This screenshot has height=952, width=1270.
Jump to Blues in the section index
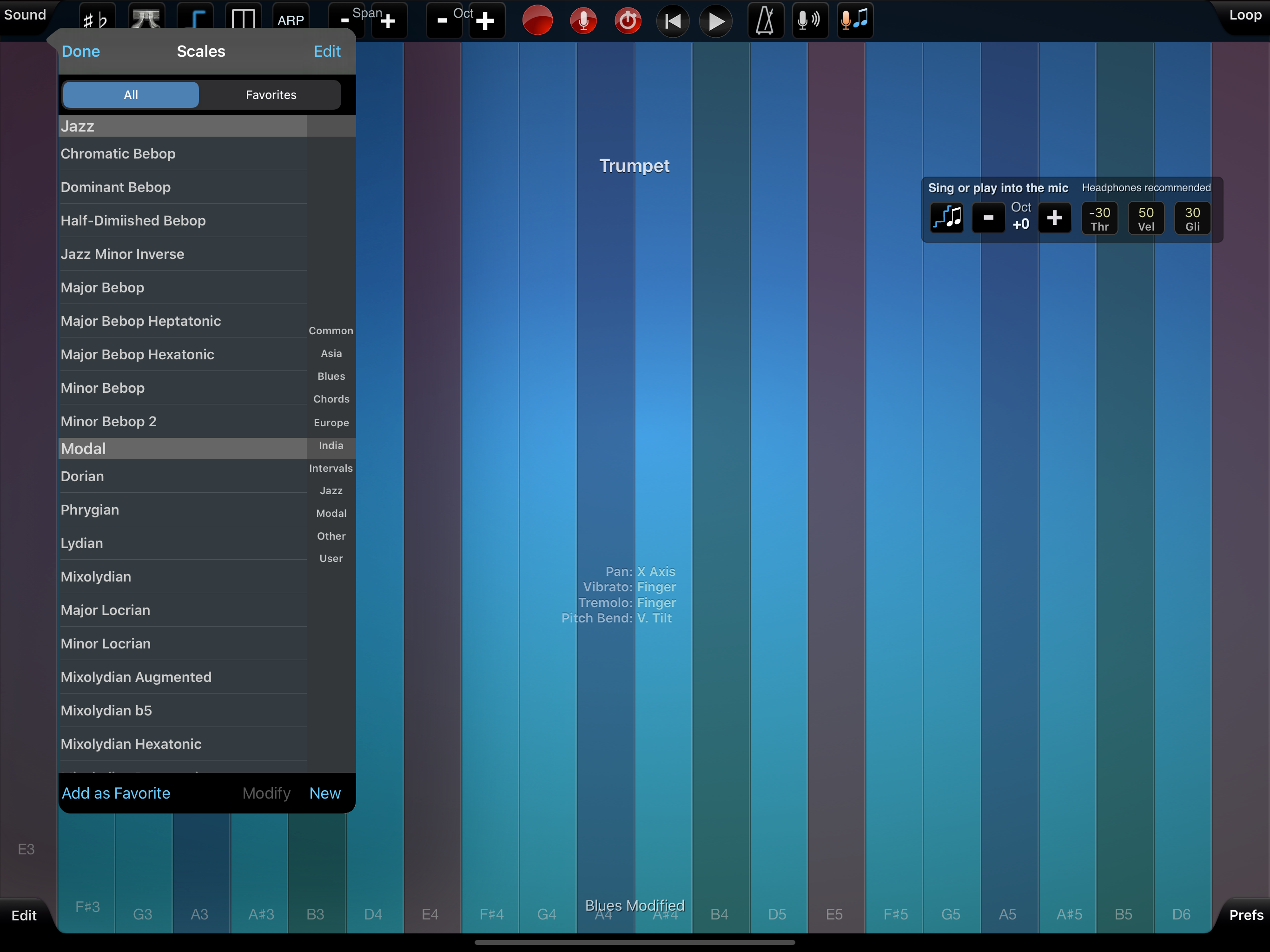tap(331, 376)
